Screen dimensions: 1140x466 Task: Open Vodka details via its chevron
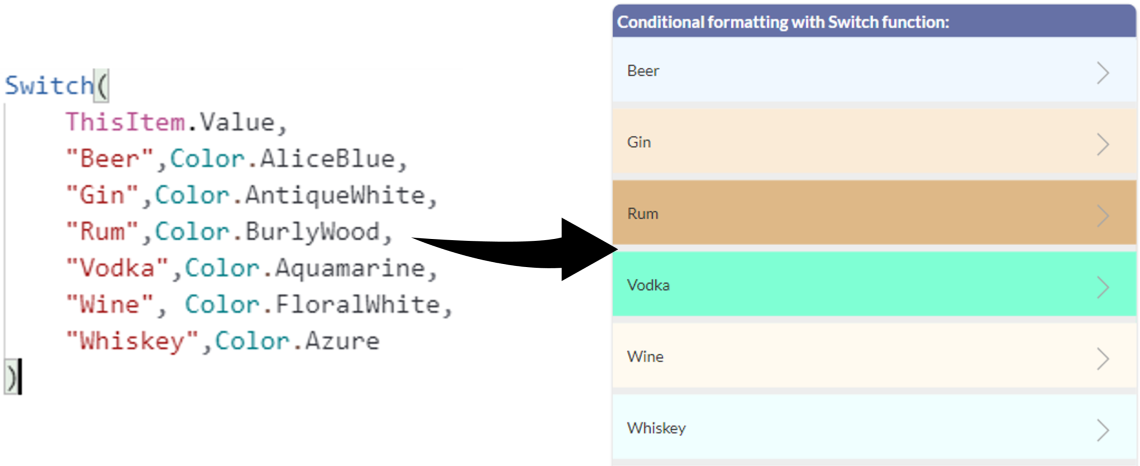(1103, 287)
